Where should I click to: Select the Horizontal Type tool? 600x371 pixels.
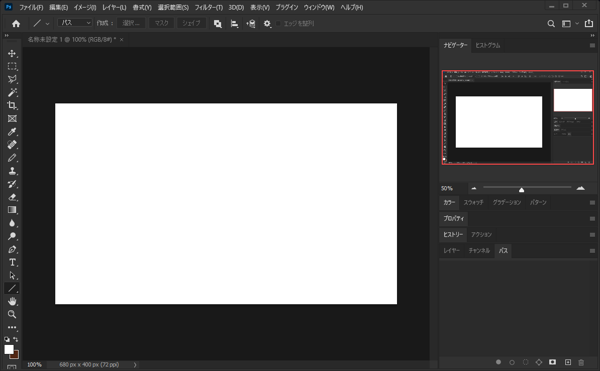click(x=12, y=262)
